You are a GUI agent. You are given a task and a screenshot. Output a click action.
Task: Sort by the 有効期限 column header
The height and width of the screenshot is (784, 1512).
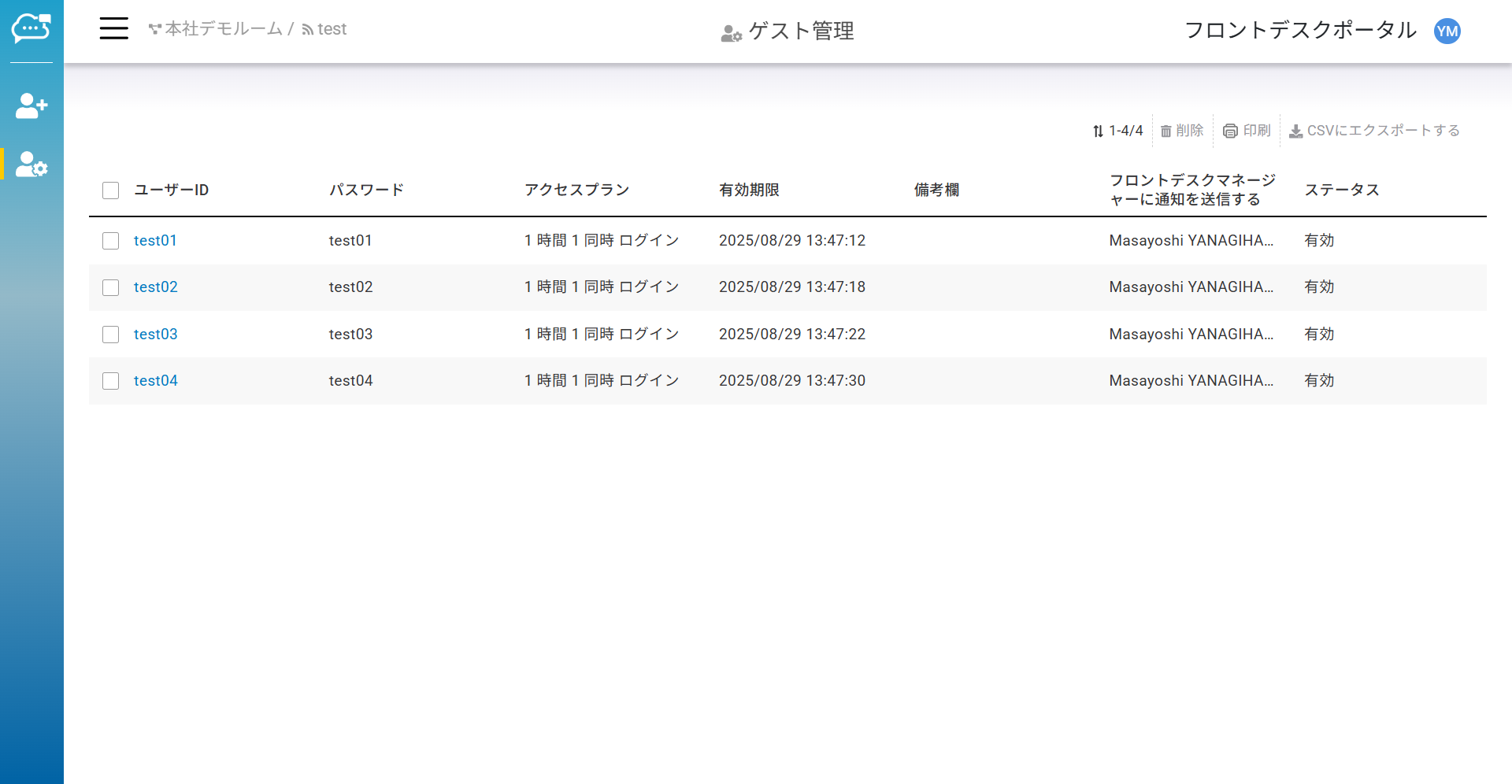(749, 190)
